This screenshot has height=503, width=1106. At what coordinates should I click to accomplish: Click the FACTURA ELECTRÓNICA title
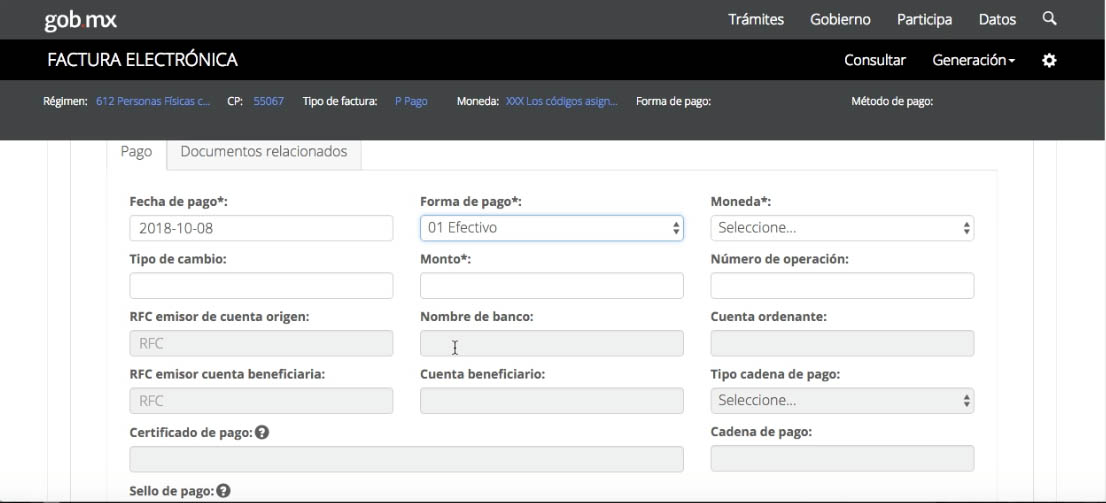click(142, 61)
